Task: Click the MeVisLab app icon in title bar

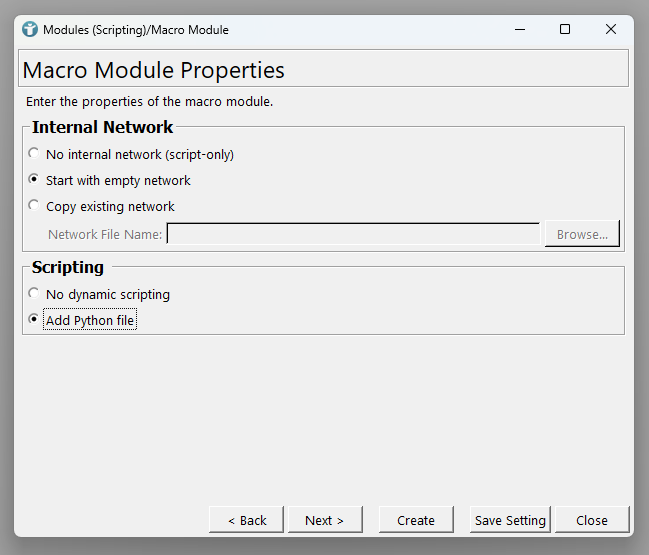Action: [x=30, y=30]
